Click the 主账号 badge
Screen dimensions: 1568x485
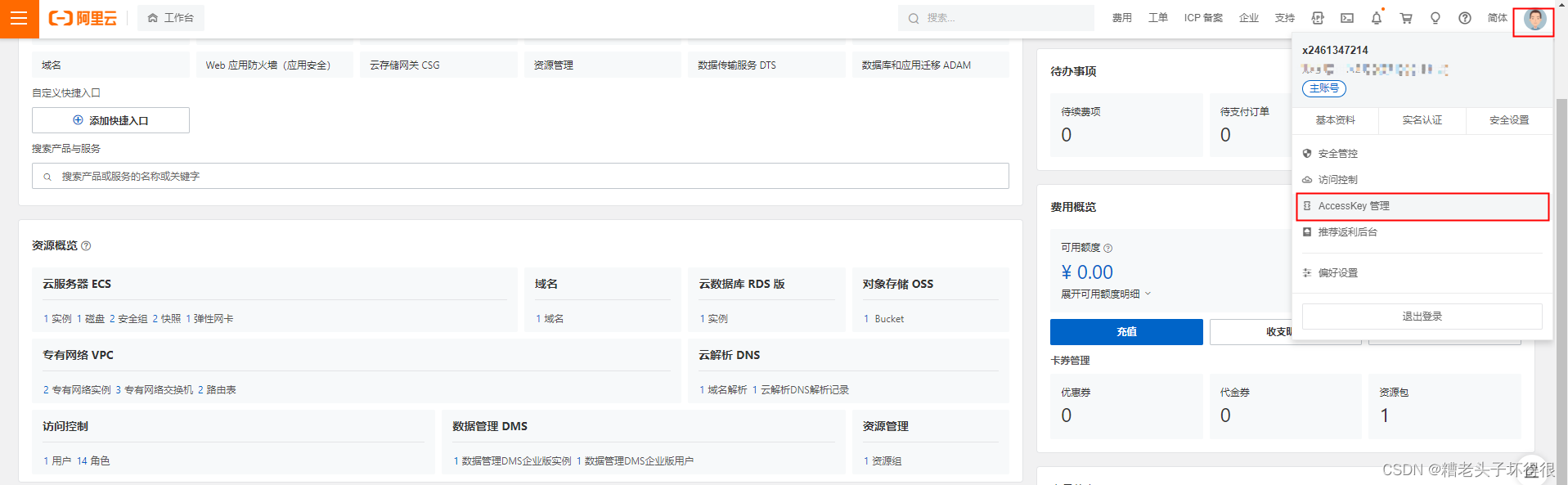[x=1324, y=88]
